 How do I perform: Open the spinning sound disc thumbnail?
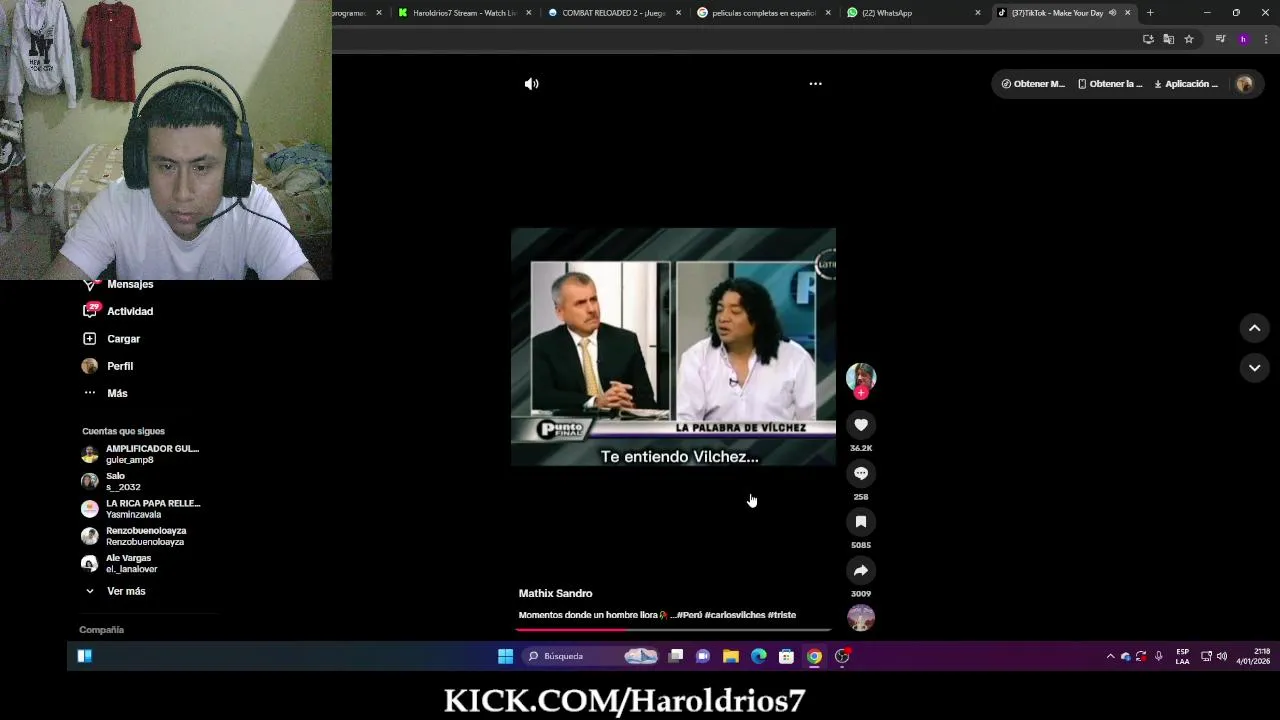coord(861,618)
